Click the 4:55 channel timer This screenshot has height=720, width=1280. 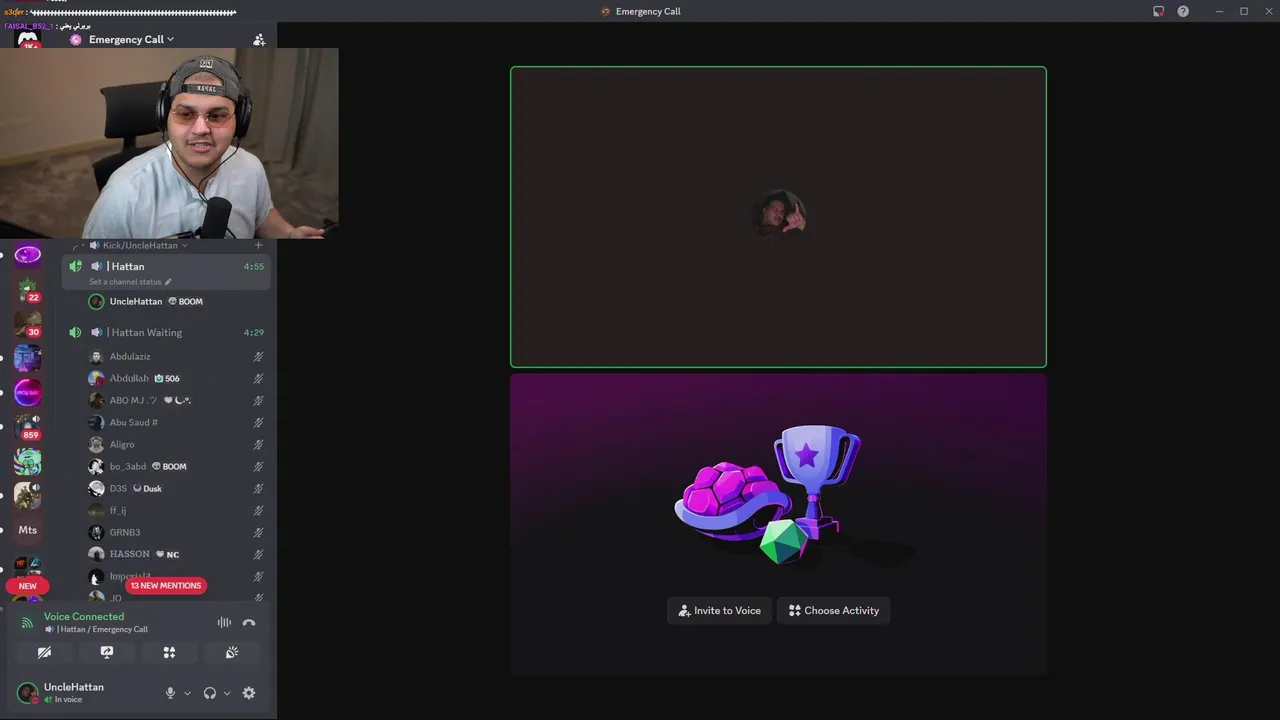(254, 267)
